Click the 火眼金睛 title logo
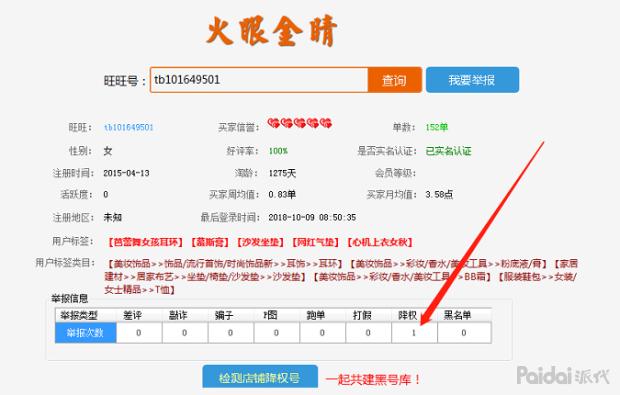This screenshot has height=395, width=620. click(272, 31)
